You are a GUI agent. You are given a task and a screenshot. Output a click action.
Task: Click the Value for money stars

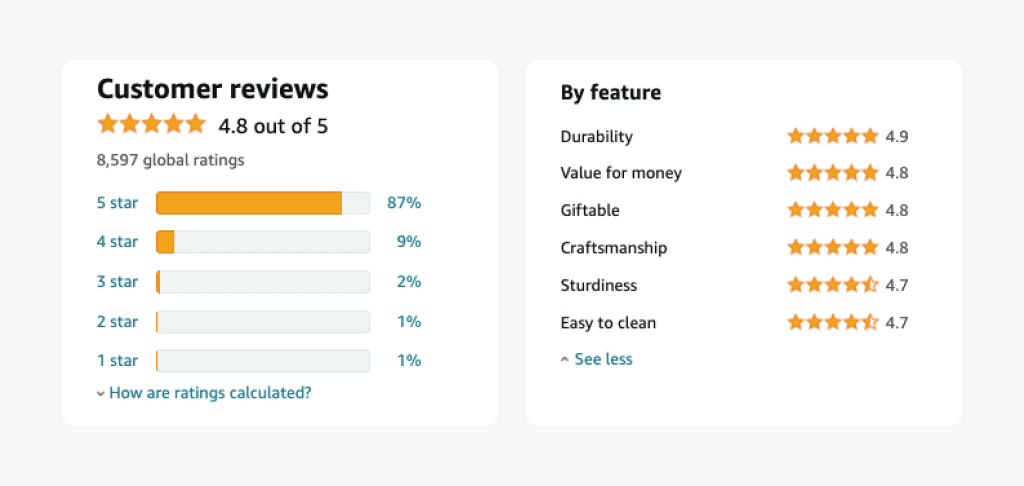833,173
